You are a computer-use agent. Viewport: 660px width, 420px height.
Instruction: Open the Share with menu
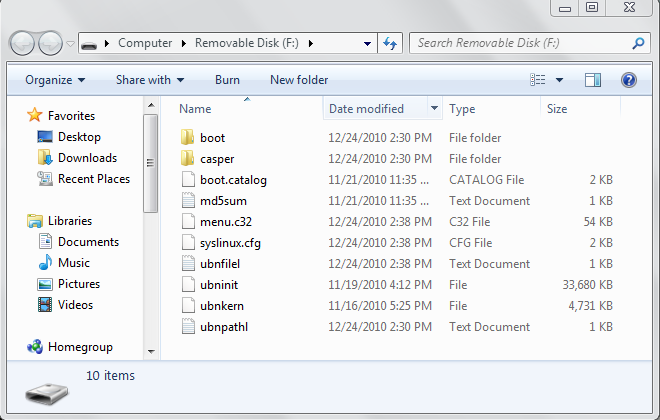[150, 80]
